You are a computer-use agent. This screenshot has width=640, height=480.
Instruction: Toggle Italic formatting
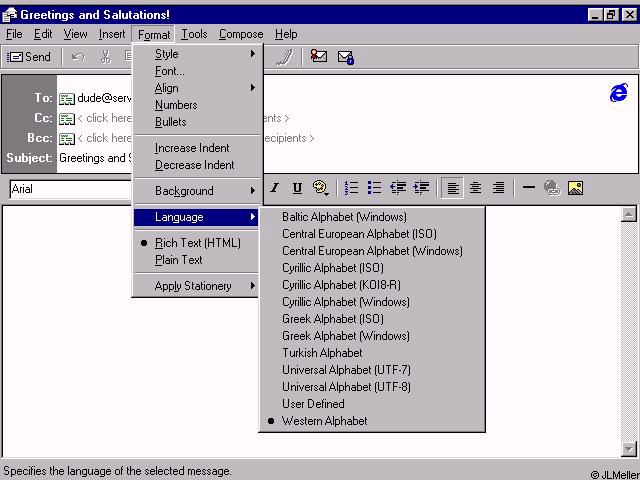(275, 188)
